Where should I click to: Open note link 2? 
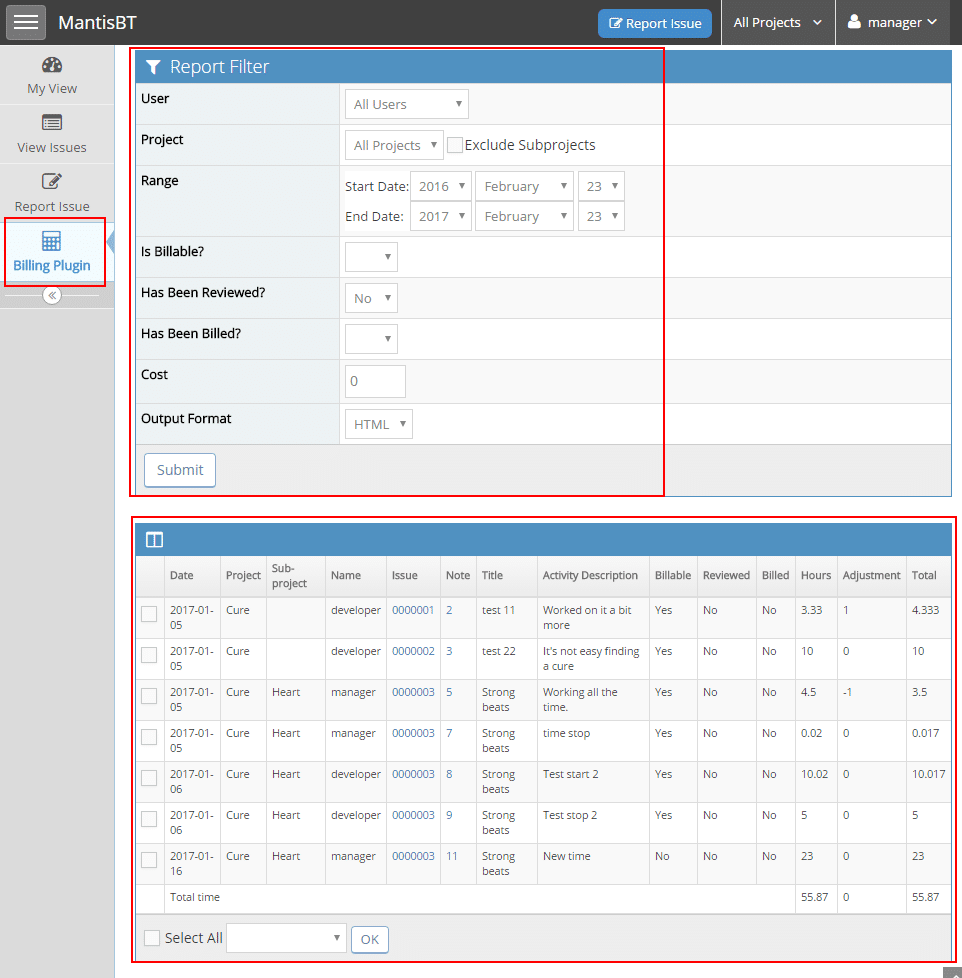pos(449,610)
